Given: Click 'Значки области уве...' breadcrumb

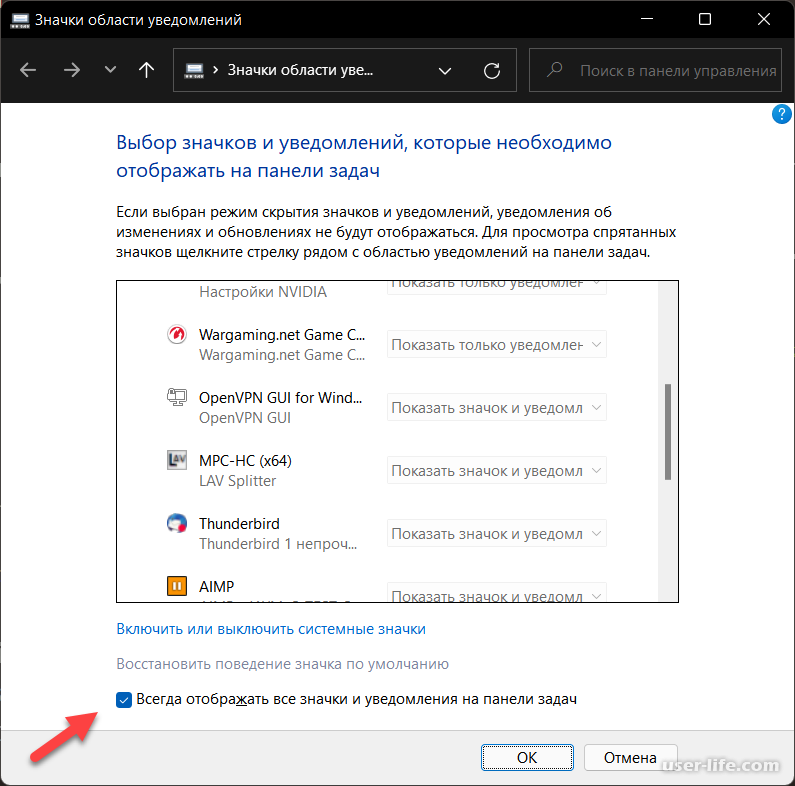Looking at the screenshot, I should (300, 70).
